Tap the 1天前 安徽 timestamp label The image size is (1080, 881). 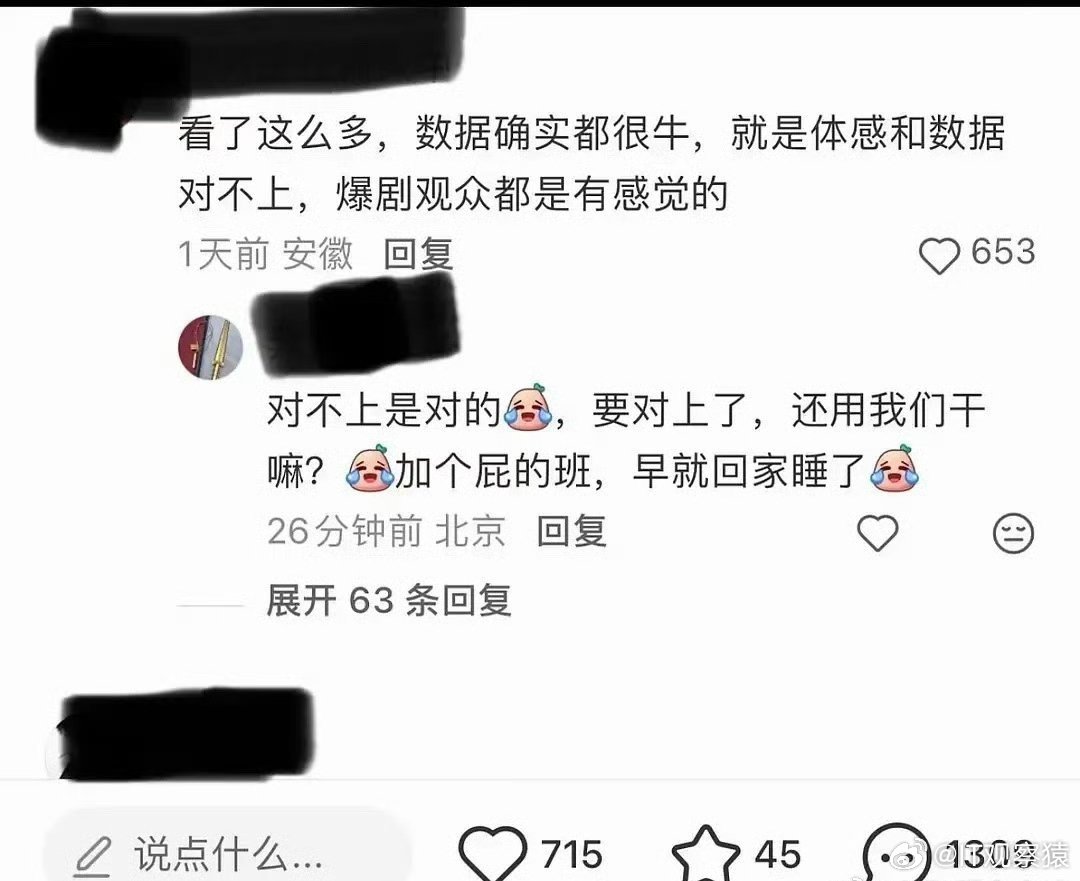tap(265, 254)
